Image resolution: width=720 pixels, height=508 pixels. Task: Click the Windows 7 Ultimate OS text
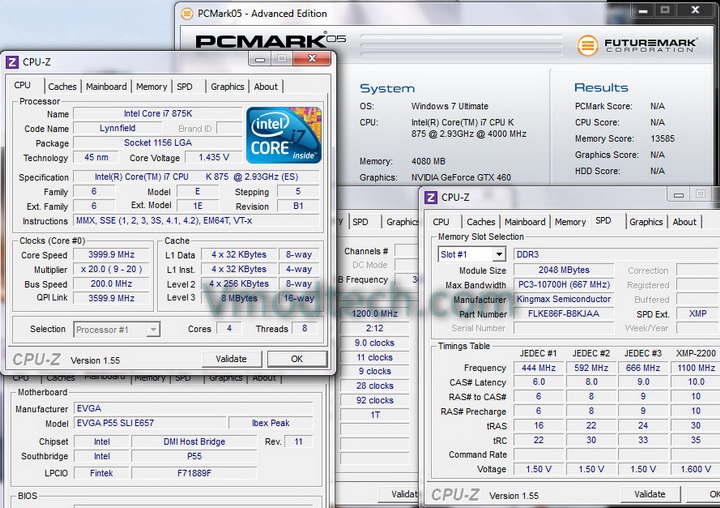coord(450,106)
